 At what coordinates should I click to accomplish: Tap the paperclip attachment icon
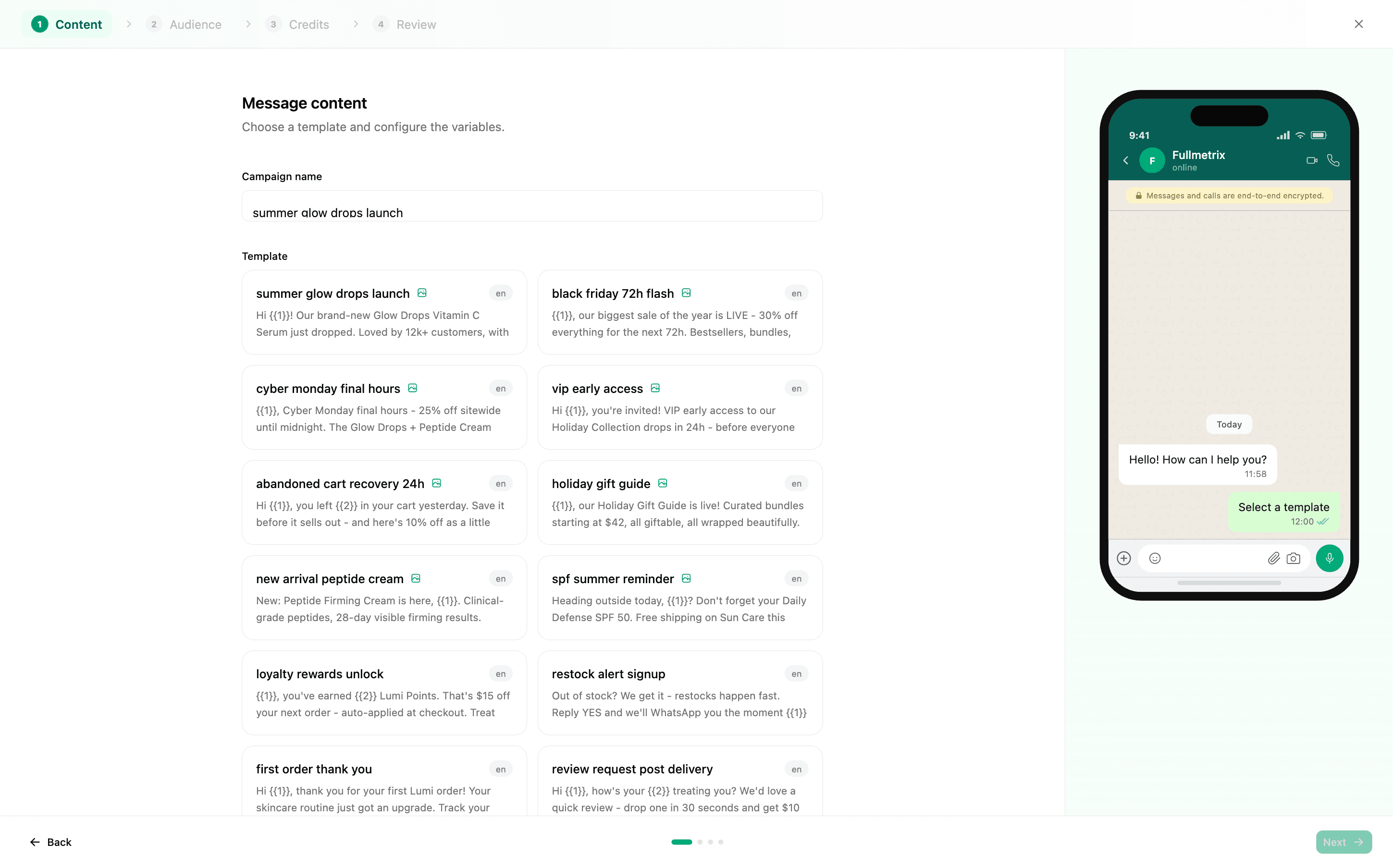tap(1273, 558)
